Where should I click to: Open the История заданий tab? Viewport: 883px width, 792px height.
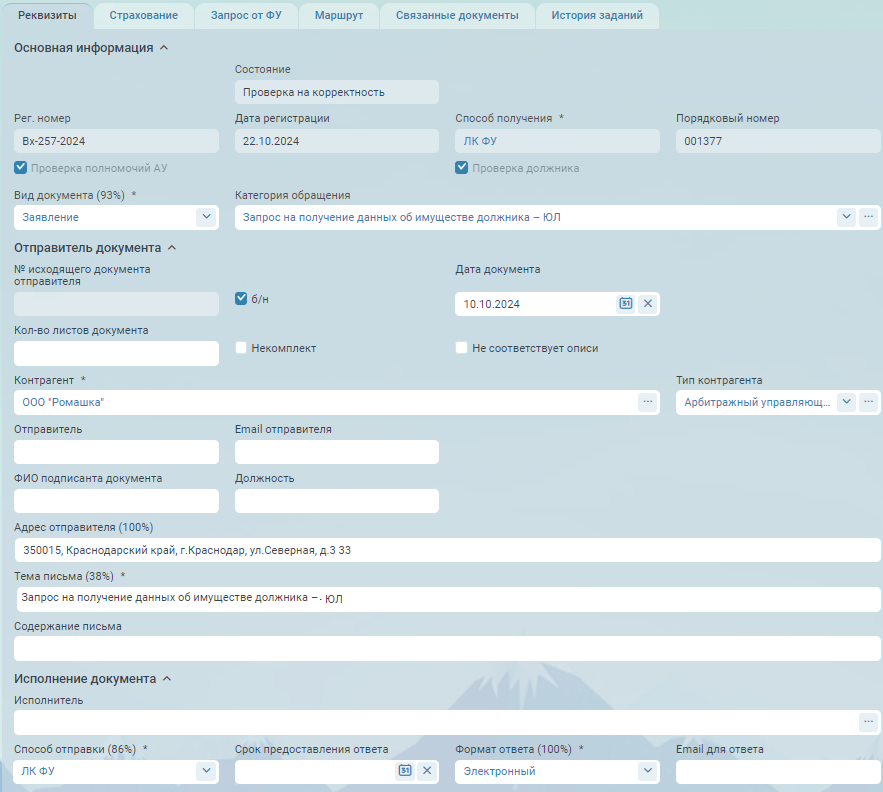pos(597,16)
